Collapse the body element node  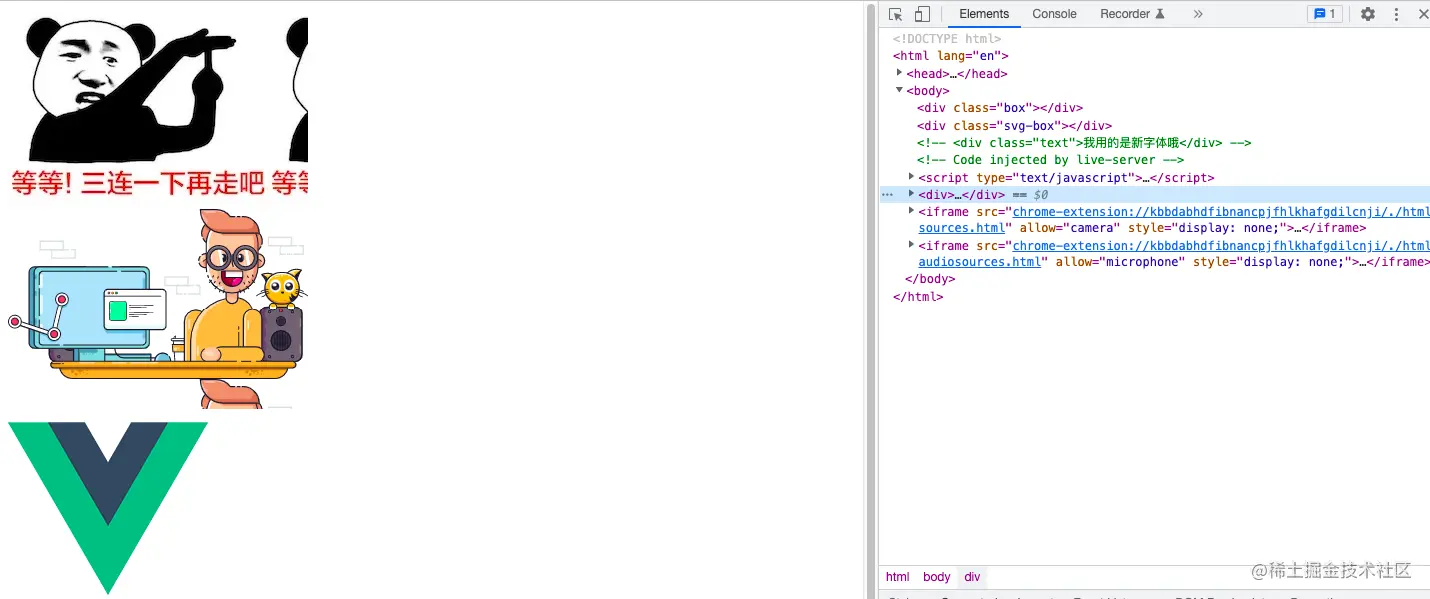[899, 90]
